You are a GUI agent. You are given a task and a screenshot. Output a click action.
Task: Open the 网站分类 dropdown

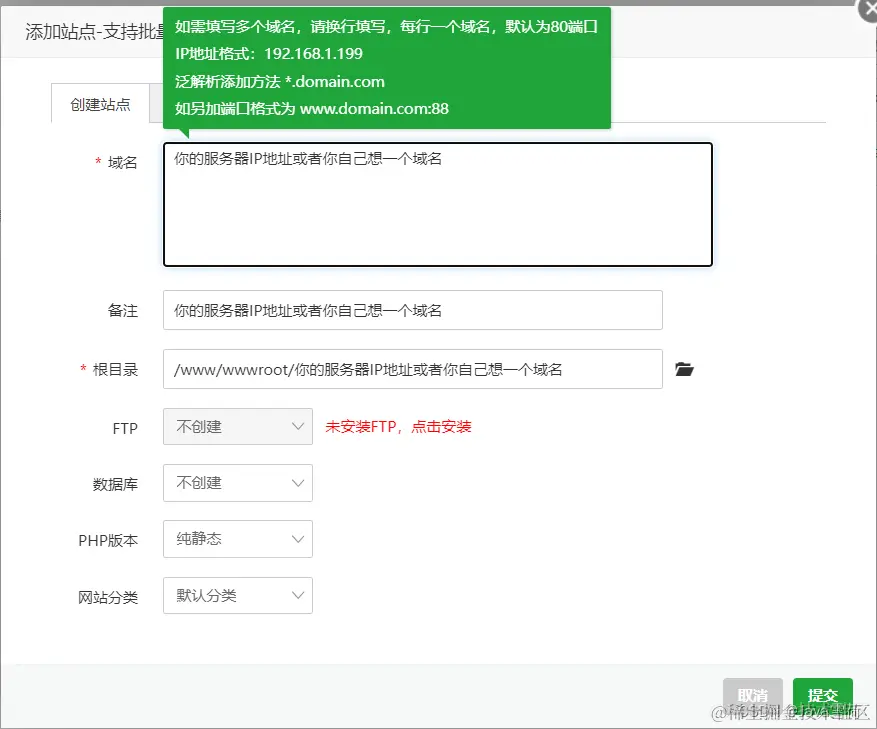238,595
